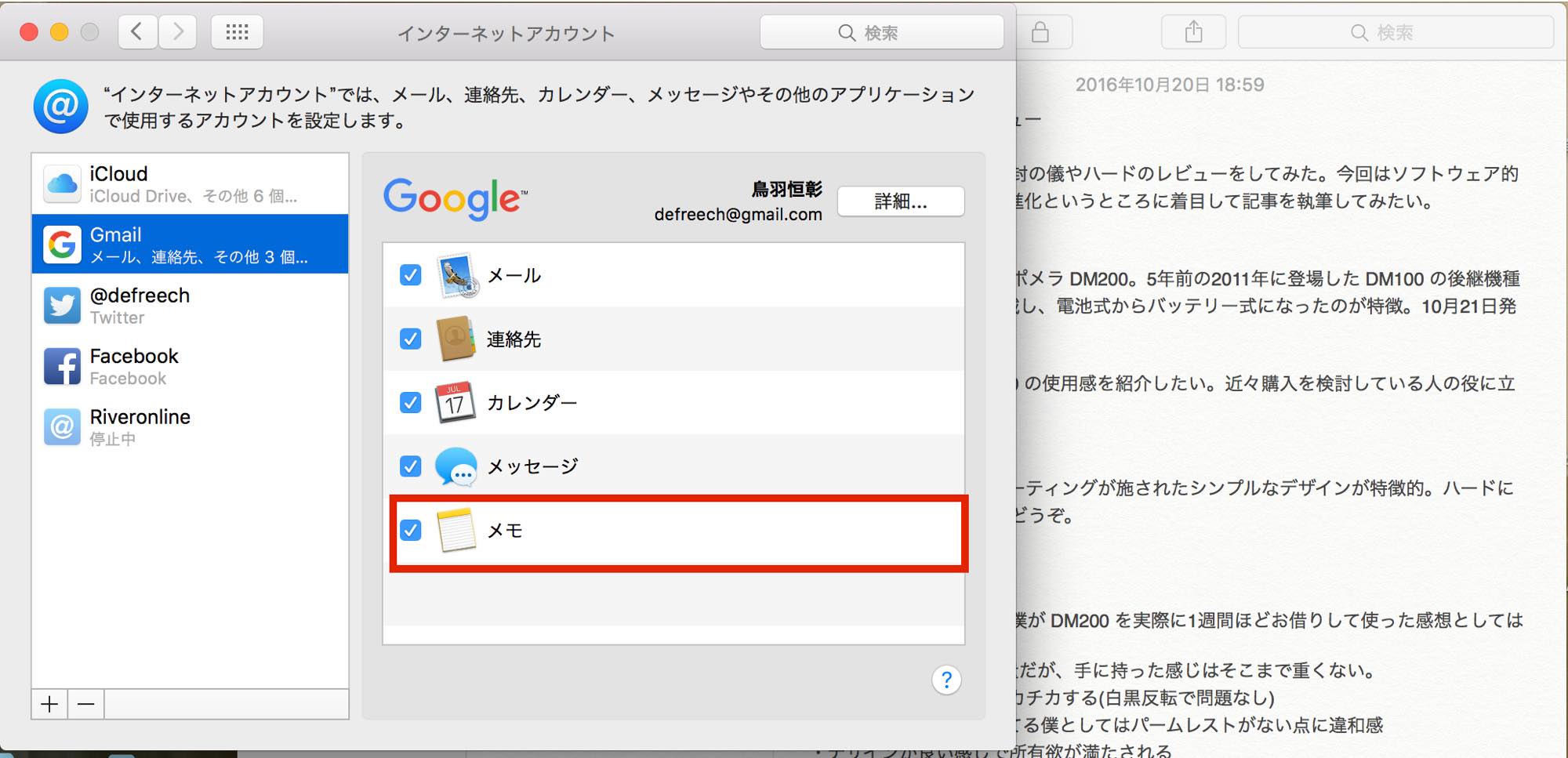
Task: Go back with the left arrow button
Action: pyautogui.click(x=137, y=32)
